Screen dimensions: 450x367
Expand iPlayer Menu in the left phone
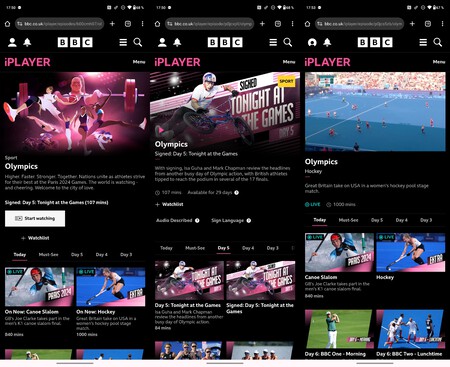tap(139, 62)
